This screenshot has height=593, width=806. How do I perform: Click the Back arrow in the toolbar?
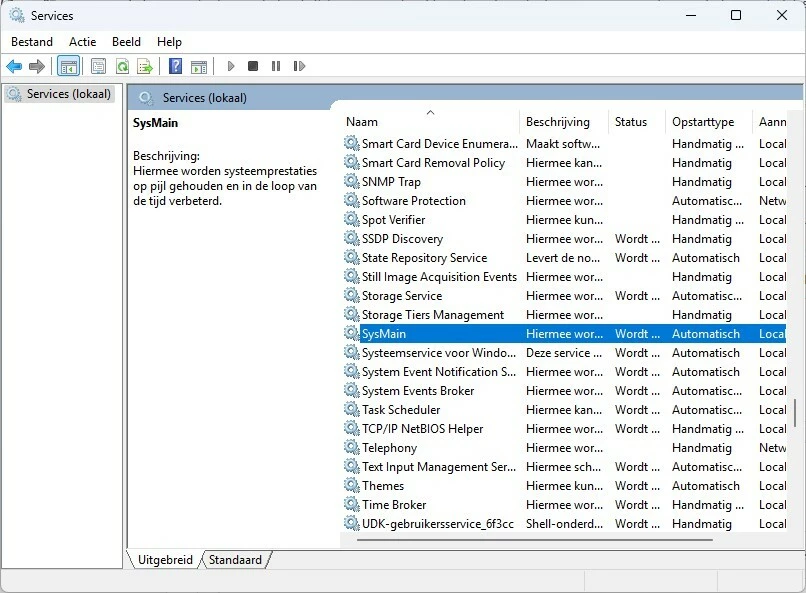[14, 67]
